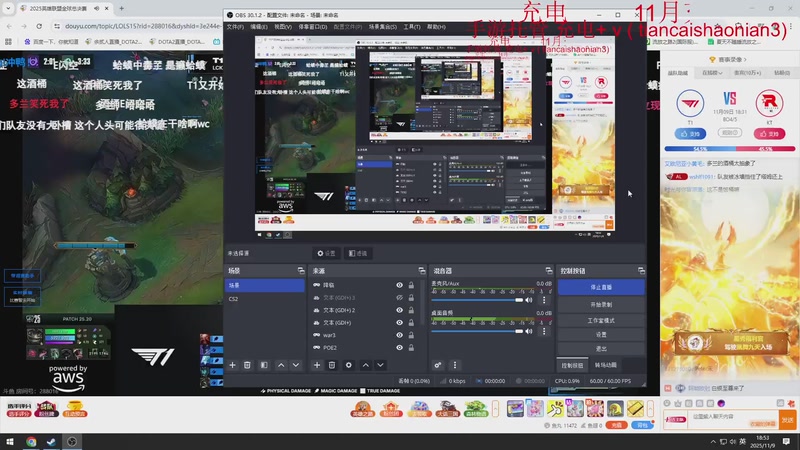Pop out the Audio Mixer dock panel
Viewport: 800px width, 450px height.
click(548, 271)
